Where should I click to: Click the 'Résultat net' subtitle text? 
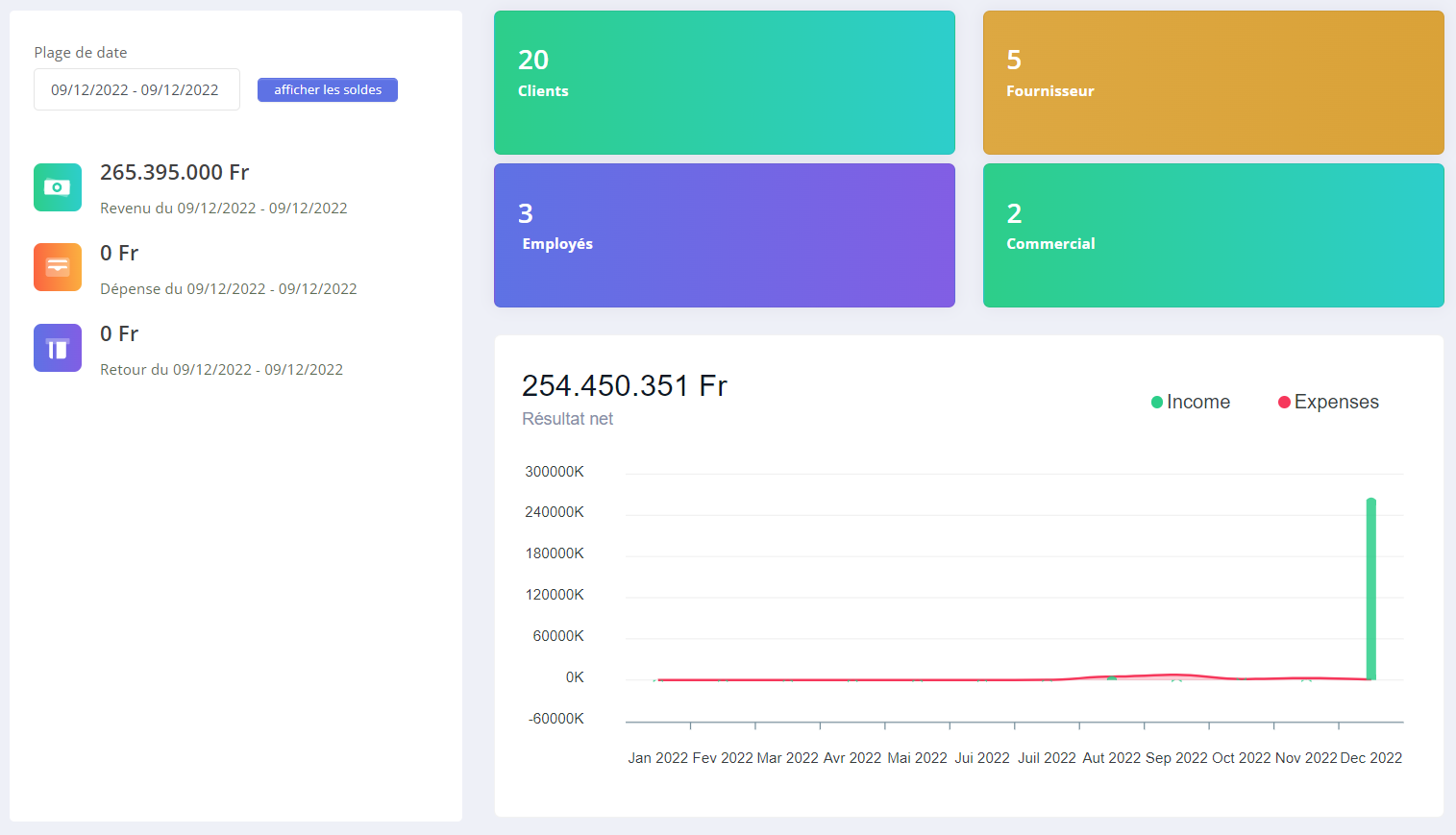tap(567, 419)
